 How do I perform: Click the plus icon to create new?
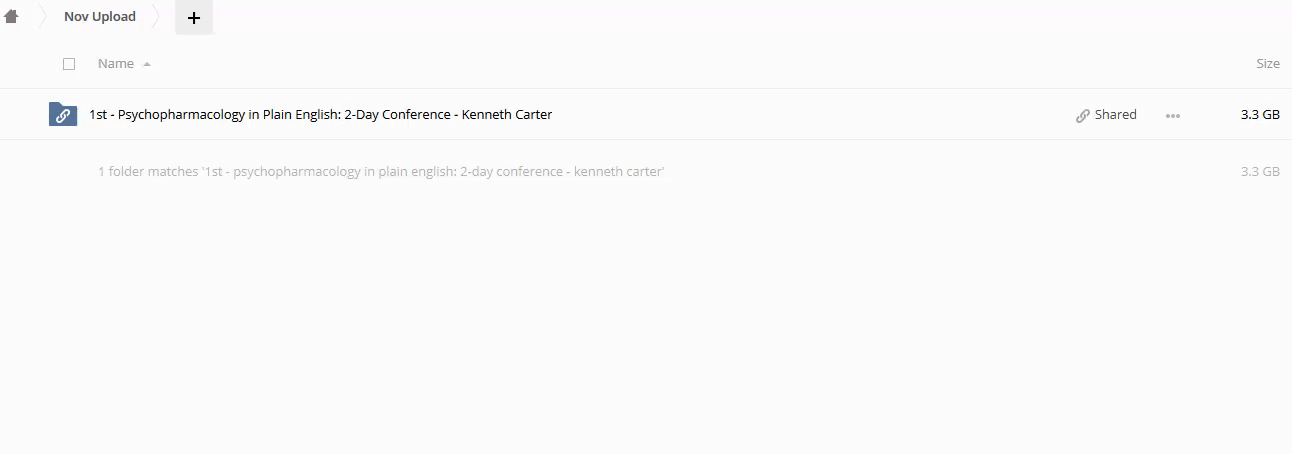pyautogui.click(x=194, y=18)
